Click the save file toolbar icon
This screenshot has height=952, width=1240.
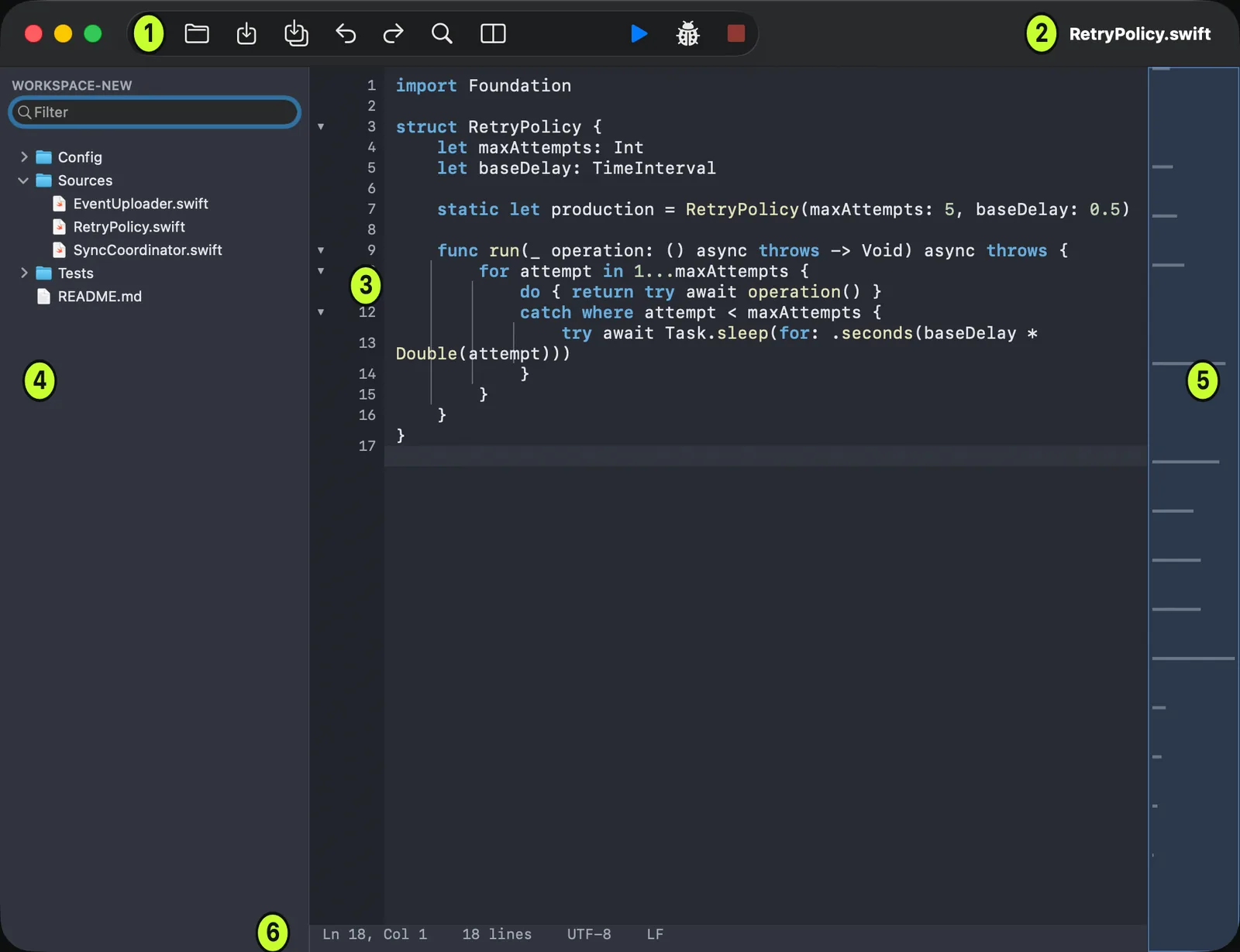246,34
